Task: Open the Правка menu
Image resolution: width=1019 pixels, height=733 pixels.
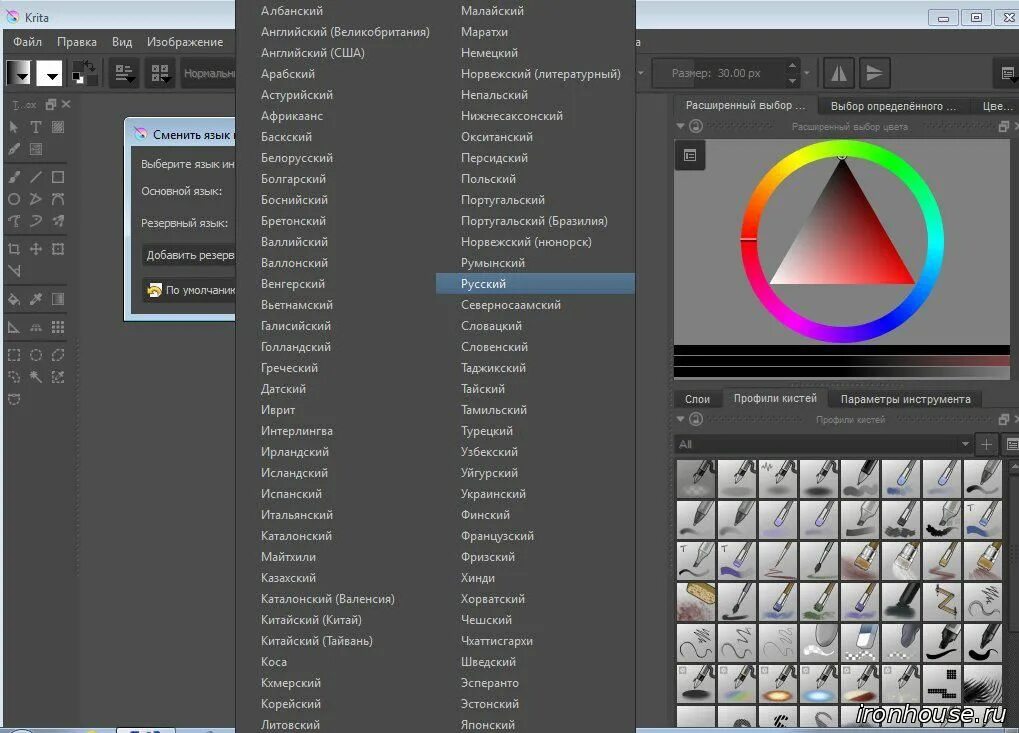Action: click(77, 42)
